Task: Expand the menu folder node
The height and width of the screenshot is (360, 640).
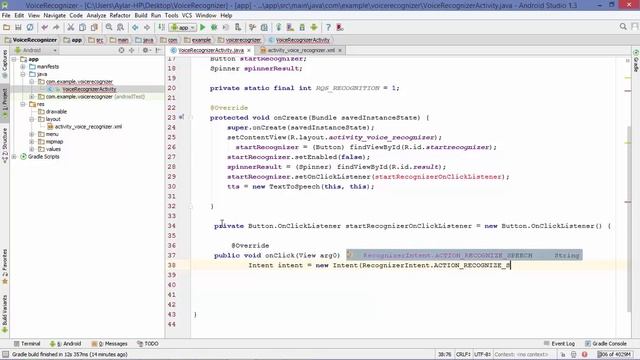Action: (32, 134)
